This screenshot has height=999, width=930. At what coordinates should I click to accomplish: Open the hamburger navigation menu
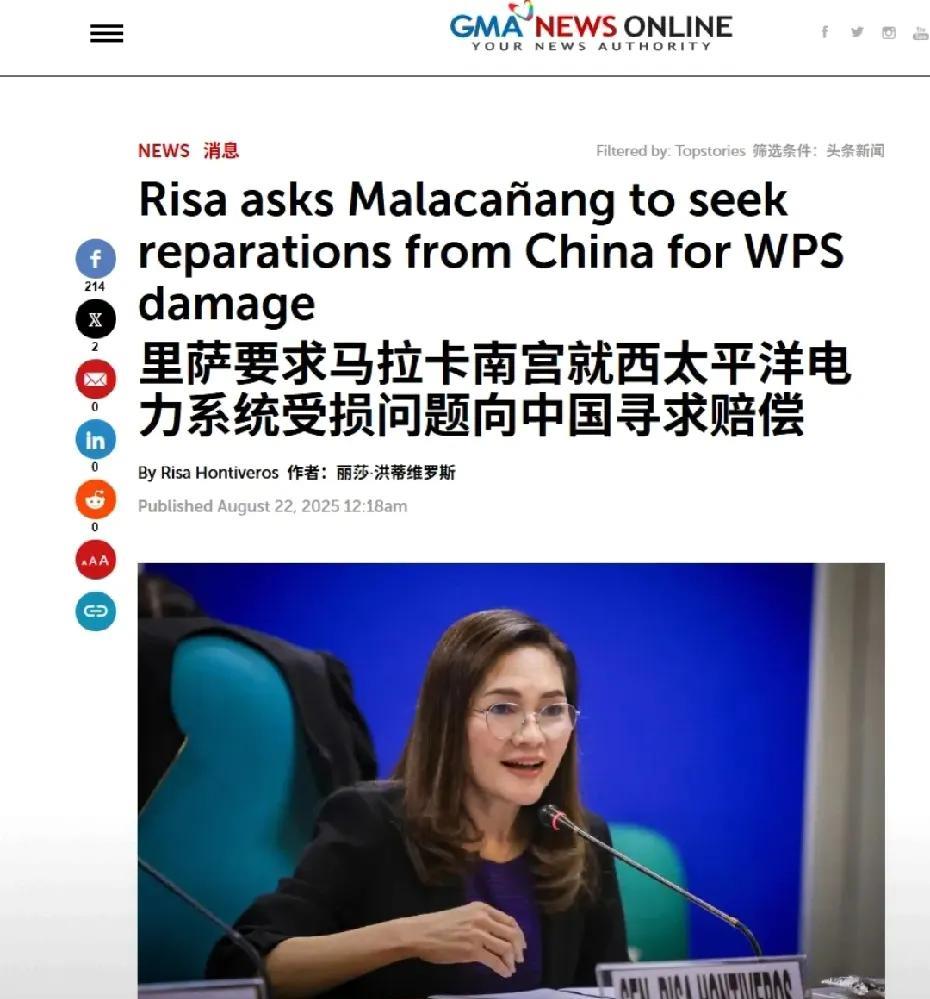click(x=106, y=33)
